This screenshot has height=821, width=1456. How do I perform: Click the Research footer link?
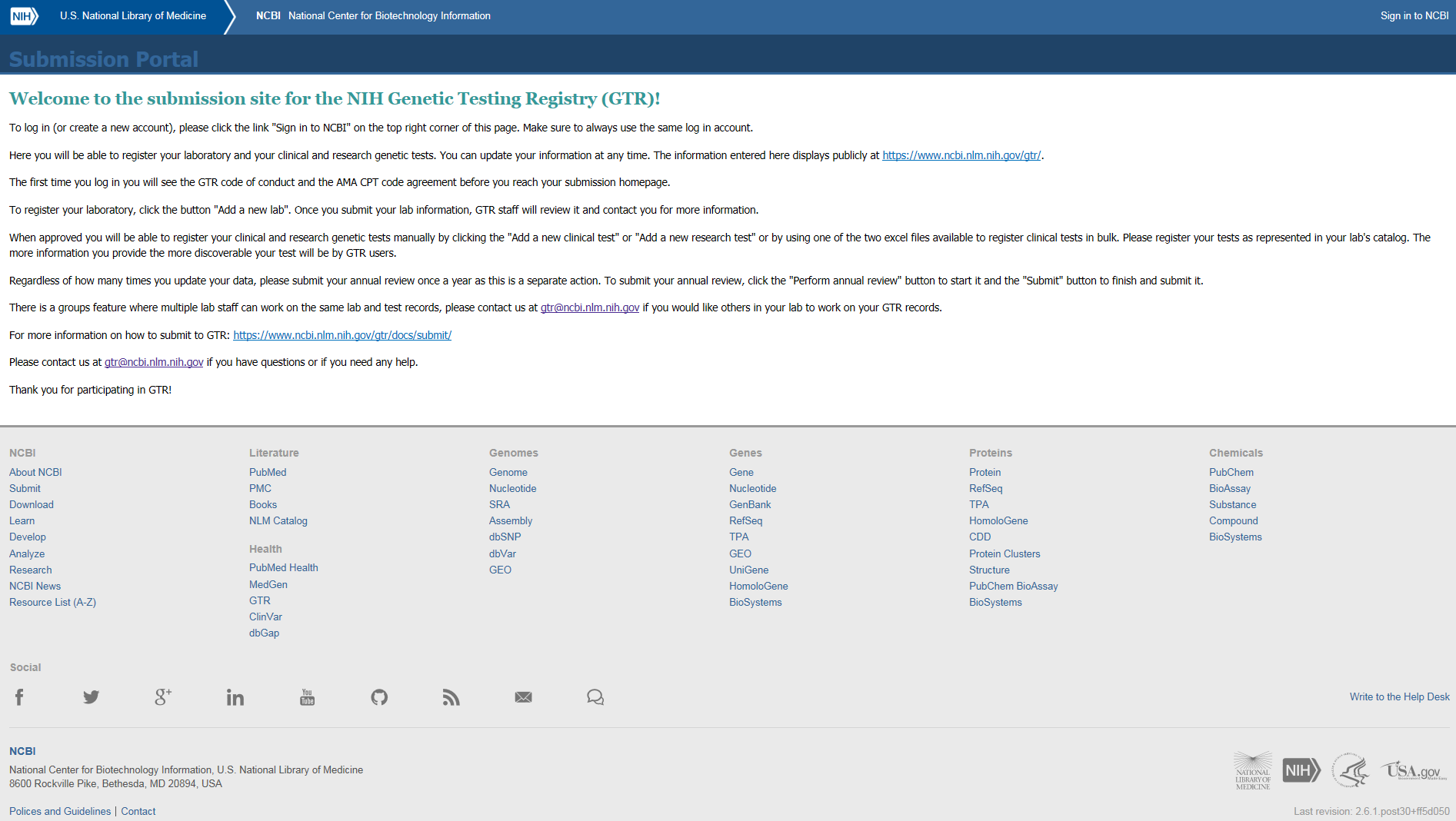point(31,570)
